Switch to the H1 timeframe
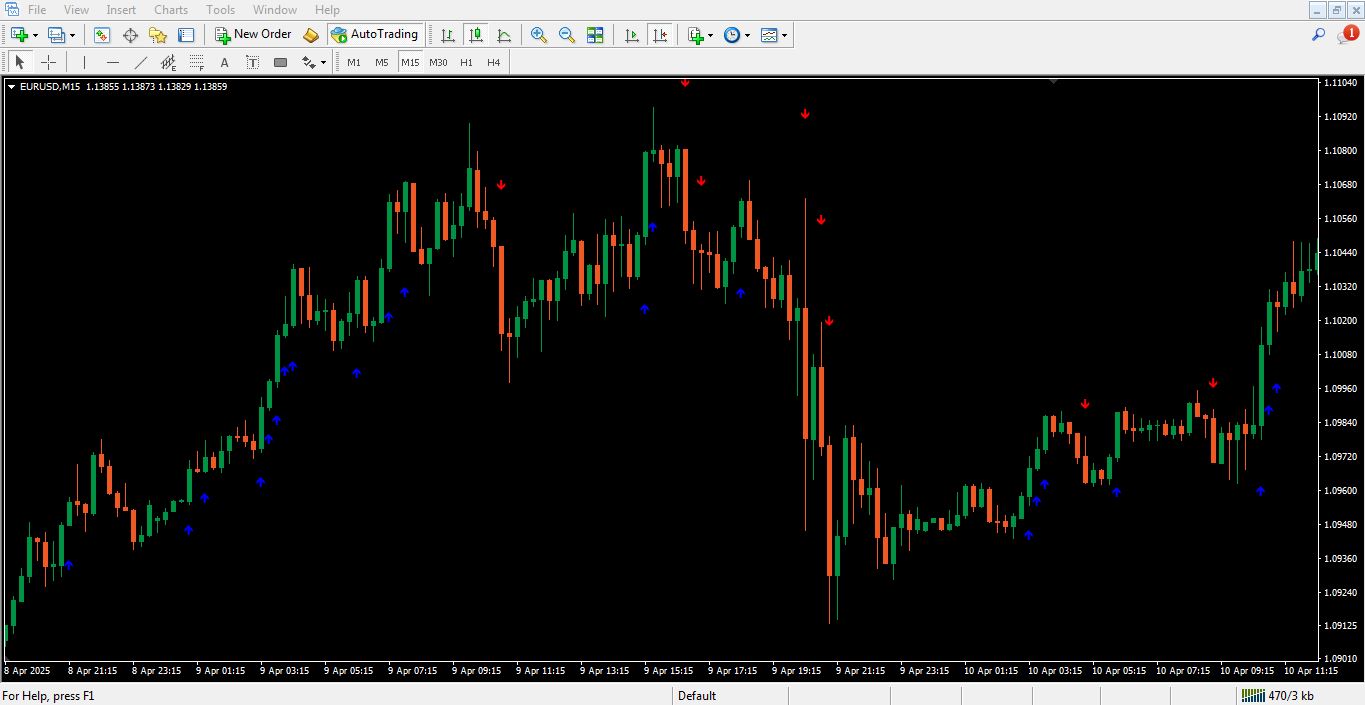 coord(466,62)
